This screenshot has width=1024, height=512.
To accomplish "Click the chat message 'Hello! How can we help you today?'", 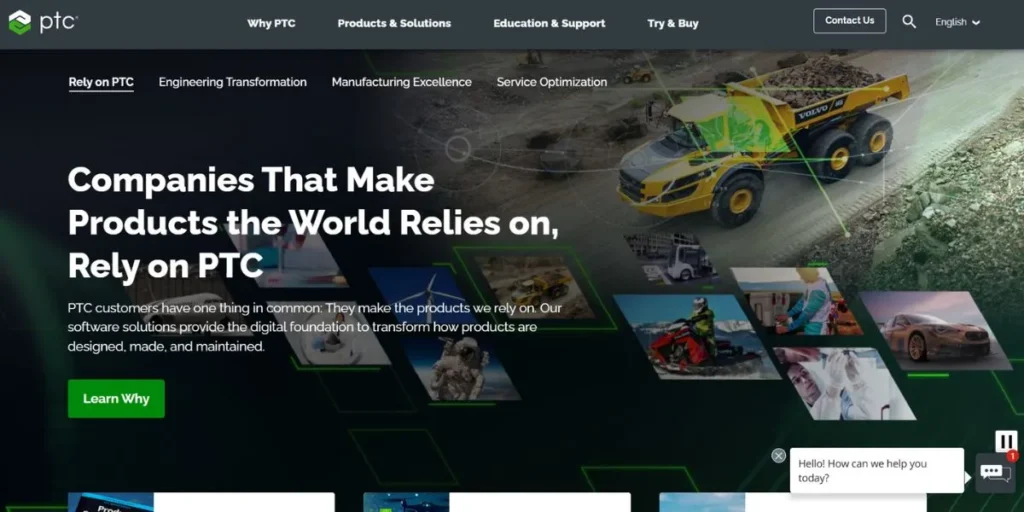I will click(876, 470).
